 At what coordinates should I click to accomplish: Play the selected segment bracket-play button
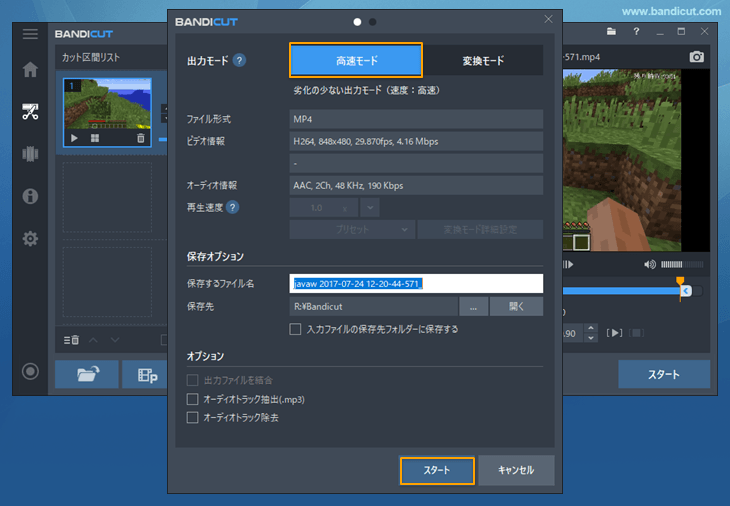tap(615, 333)
